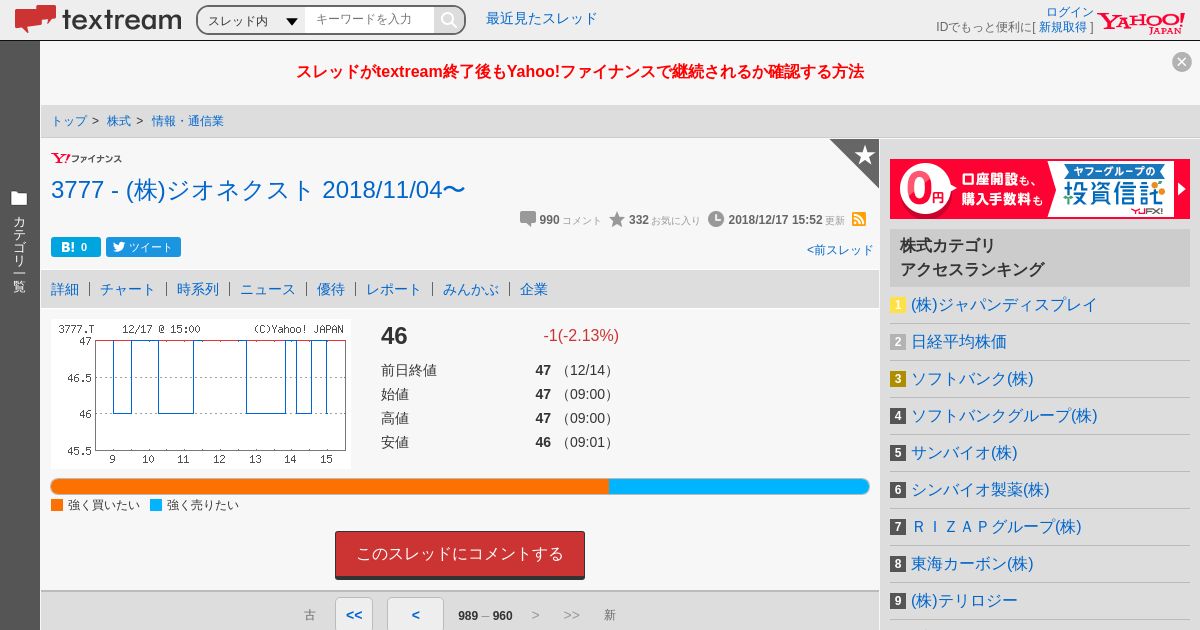The height and width of the screenshot is (630, 1200).
Task: Open the Yahoo! JAPAN logo link
Action: point(1141,23)
